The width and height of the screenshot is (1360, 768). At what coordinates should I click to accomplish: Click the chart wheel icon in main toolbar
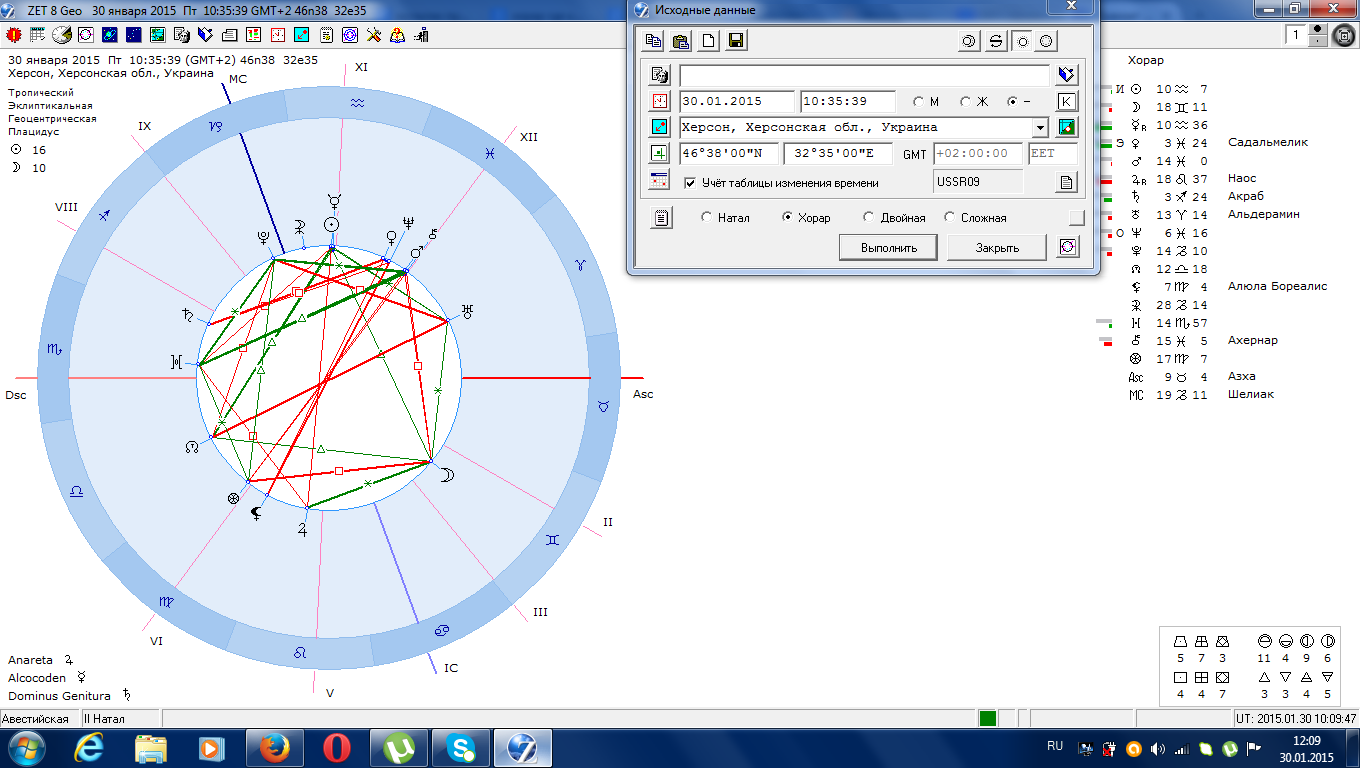click(86, 35)
